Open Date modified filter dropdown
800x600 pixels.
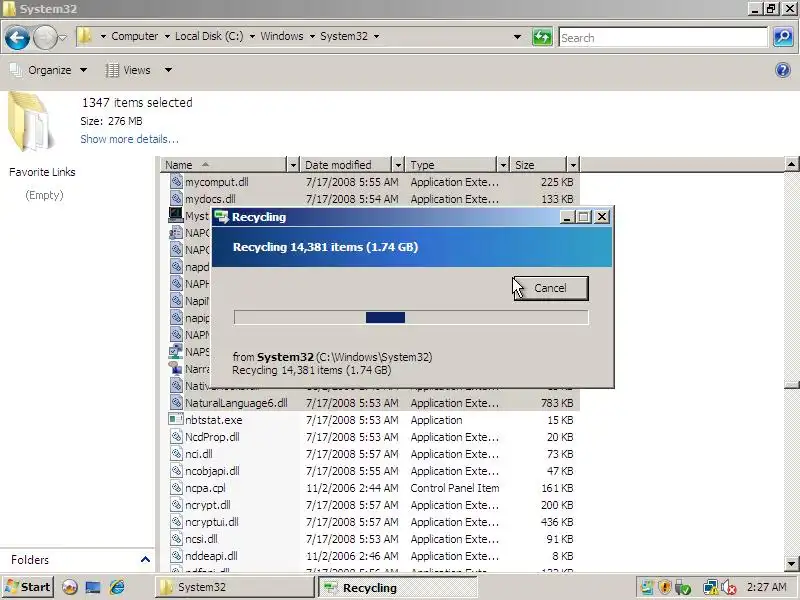point(398,165)
